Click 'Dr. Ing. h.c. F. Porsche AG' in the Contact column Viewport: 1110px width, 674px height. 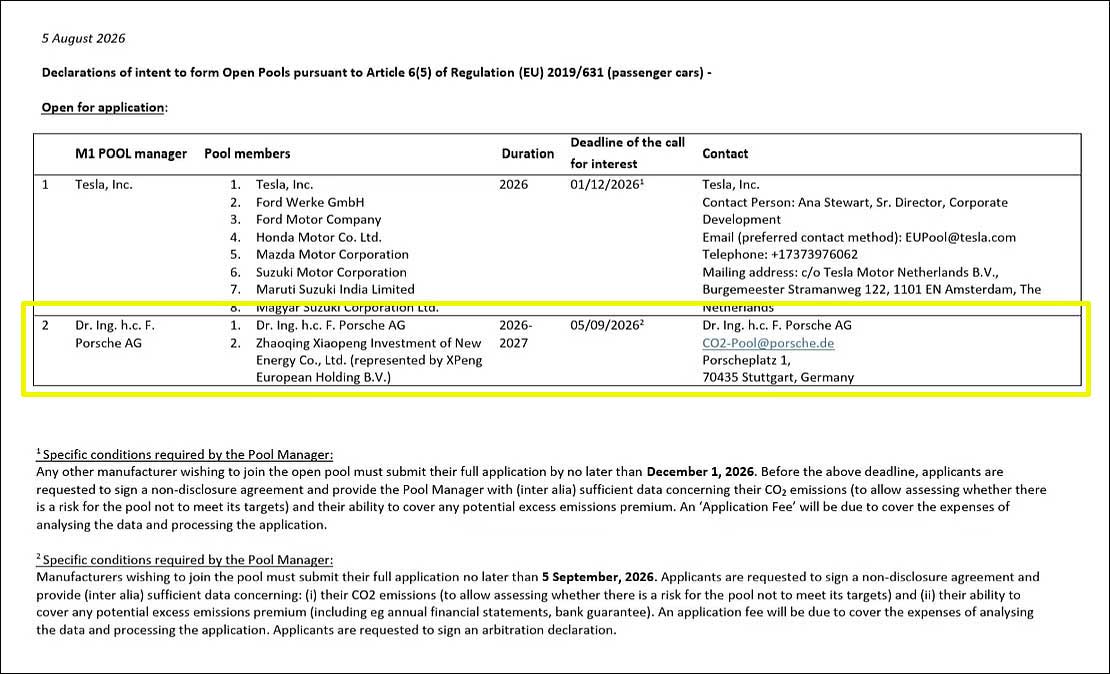(x=777, y=326)
